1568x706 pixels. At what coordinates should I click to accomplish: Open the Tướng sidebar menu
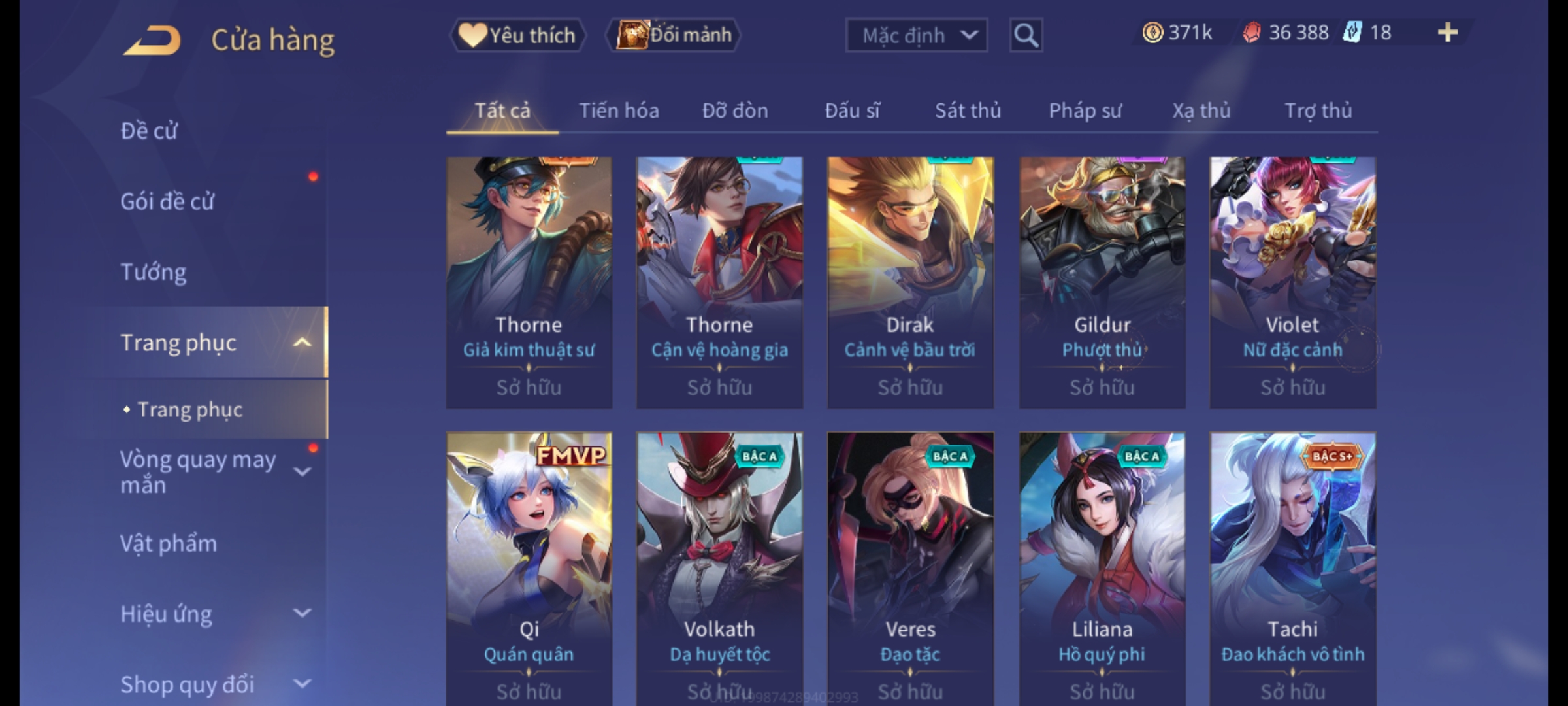(x=154, y=272)
